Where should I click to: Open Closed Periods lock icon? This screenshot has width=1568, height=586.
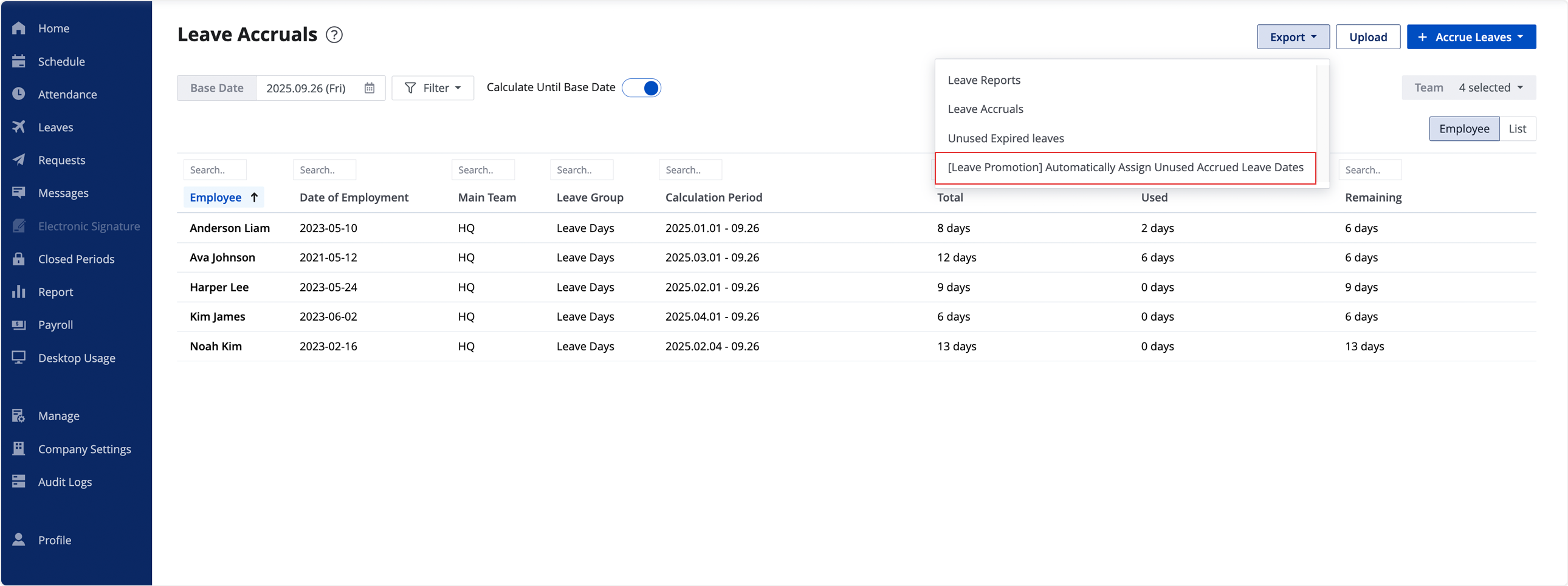(19, 259)
